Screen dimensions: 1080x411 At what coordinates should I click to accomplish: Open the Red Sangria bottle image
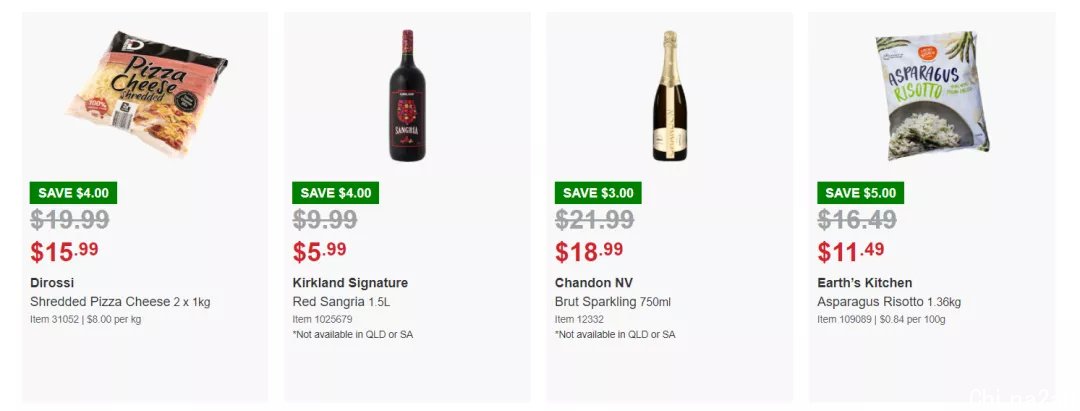click(x=407, y=96)
